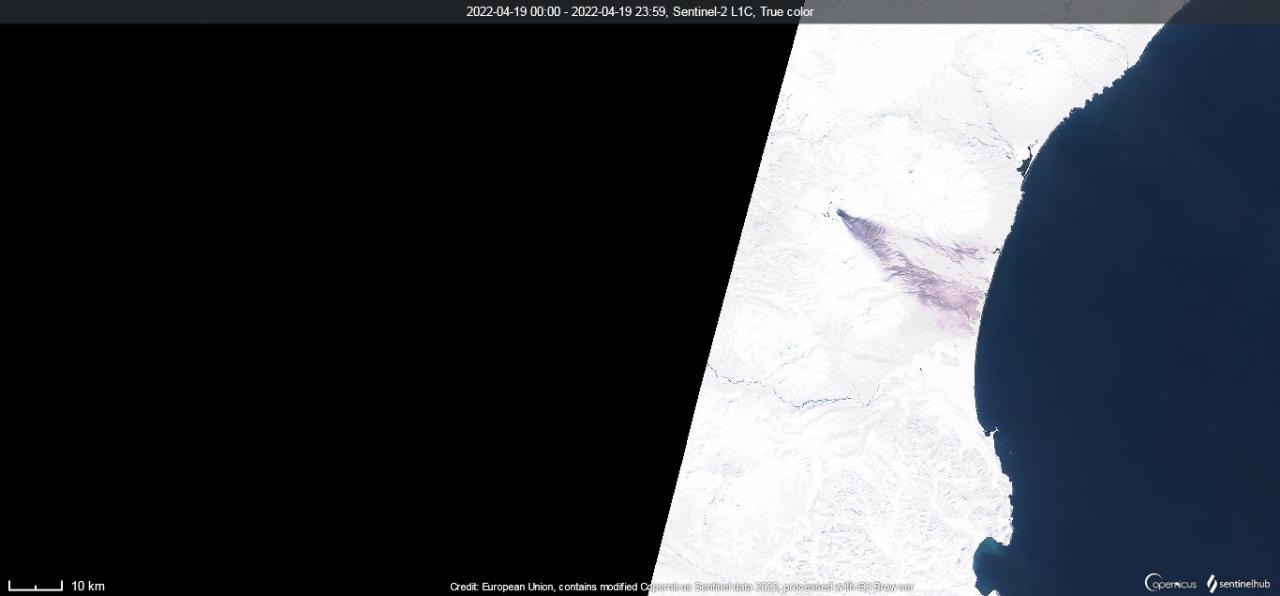This screenshot has width=1280, height=596.
Task: Click the Copernicus logo
Action: [x=1170, y=584]
